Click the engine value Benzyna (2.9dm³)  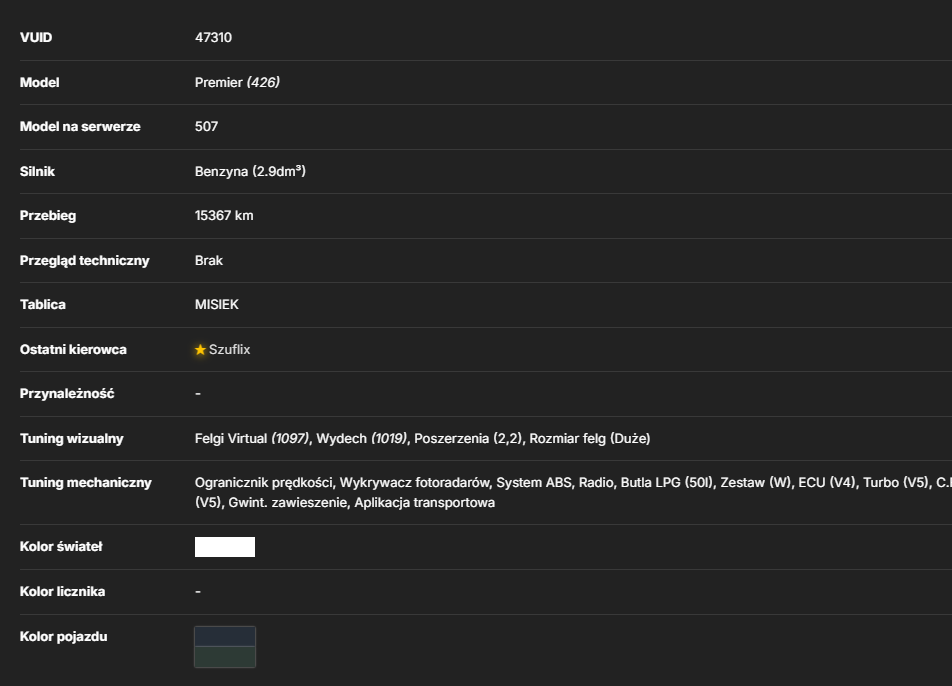[250, 171]
